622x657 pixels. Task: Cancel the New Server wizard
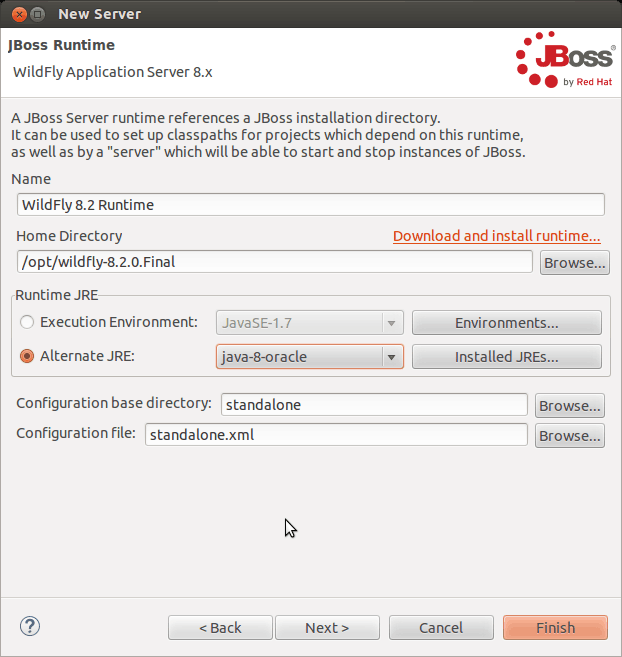pos(441,628)
